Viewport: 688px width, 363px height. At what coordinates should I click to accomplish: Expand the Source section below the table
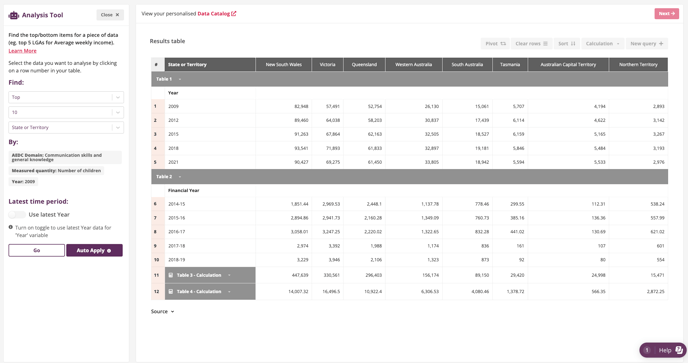pos(162,311)
